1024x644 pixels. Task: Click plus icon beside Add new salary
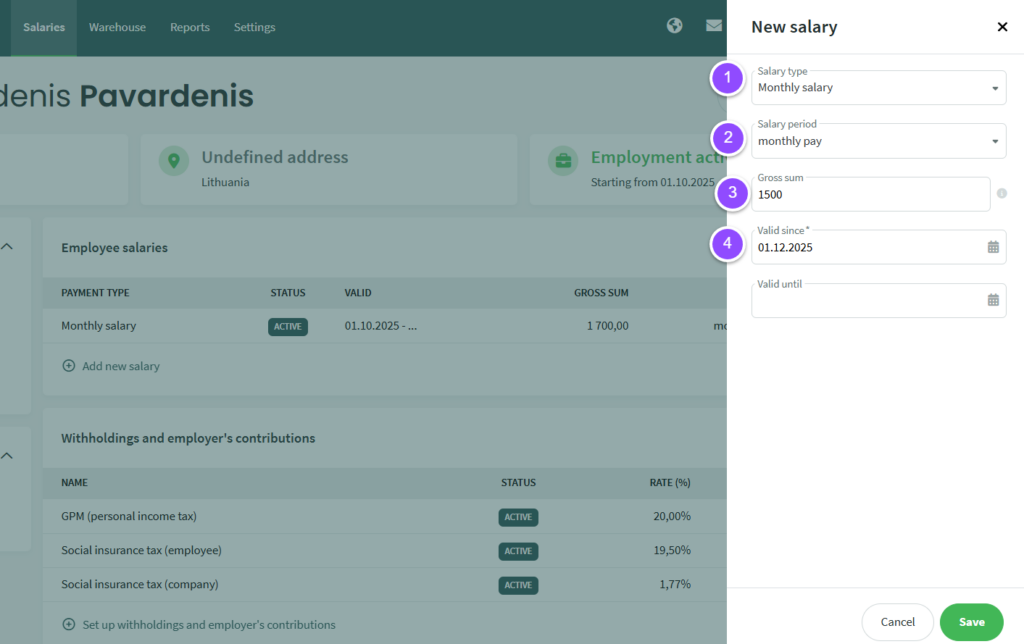coord(69,366)
